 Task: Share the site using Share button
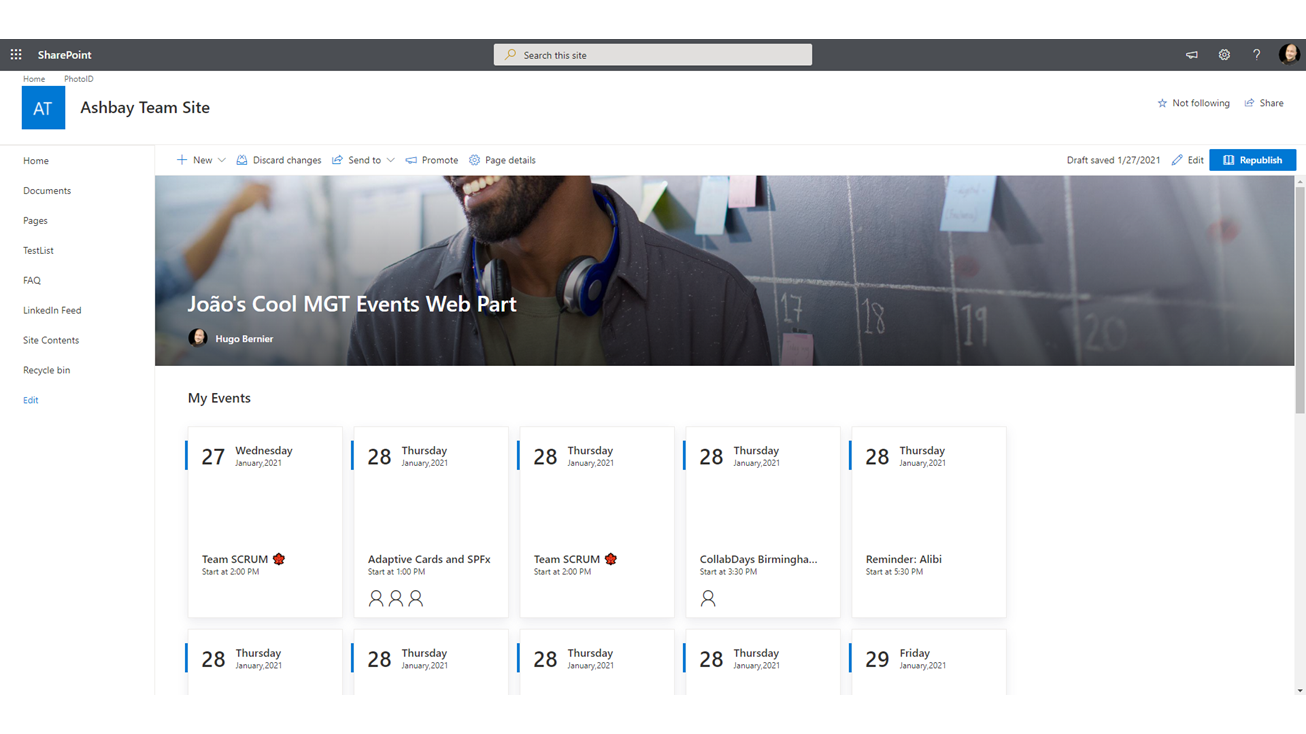[1264, 103]
